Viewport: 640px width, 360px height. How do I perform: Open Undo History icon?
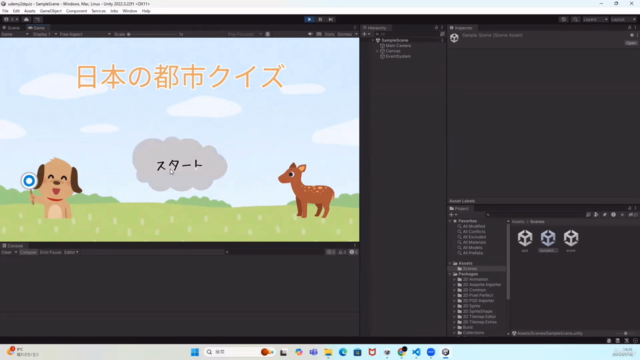(563, 19)
